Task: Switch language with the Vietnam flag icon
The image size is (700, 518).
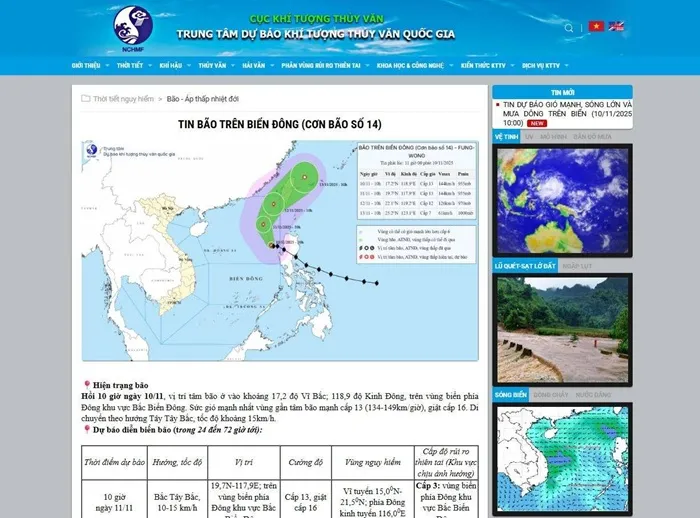Action: 596,26
